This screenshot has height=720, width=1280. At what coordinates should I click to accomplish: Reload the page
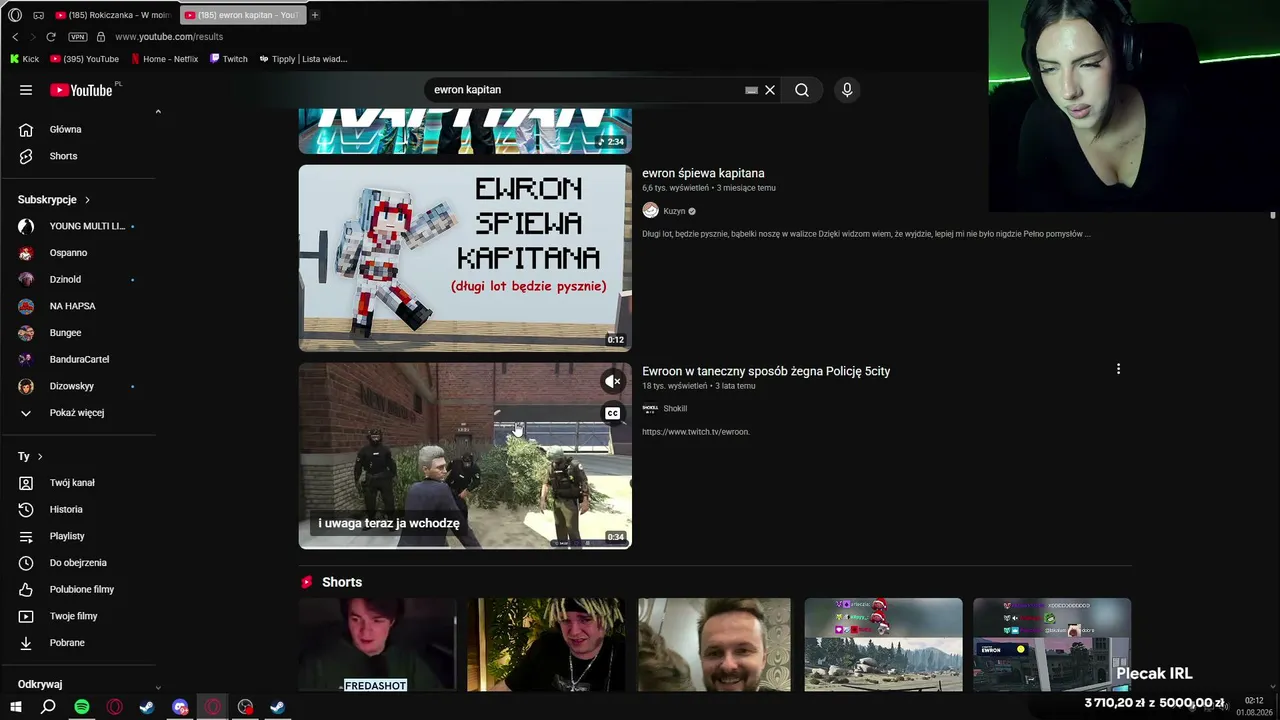pyautogui.click(x=51, y=37)
